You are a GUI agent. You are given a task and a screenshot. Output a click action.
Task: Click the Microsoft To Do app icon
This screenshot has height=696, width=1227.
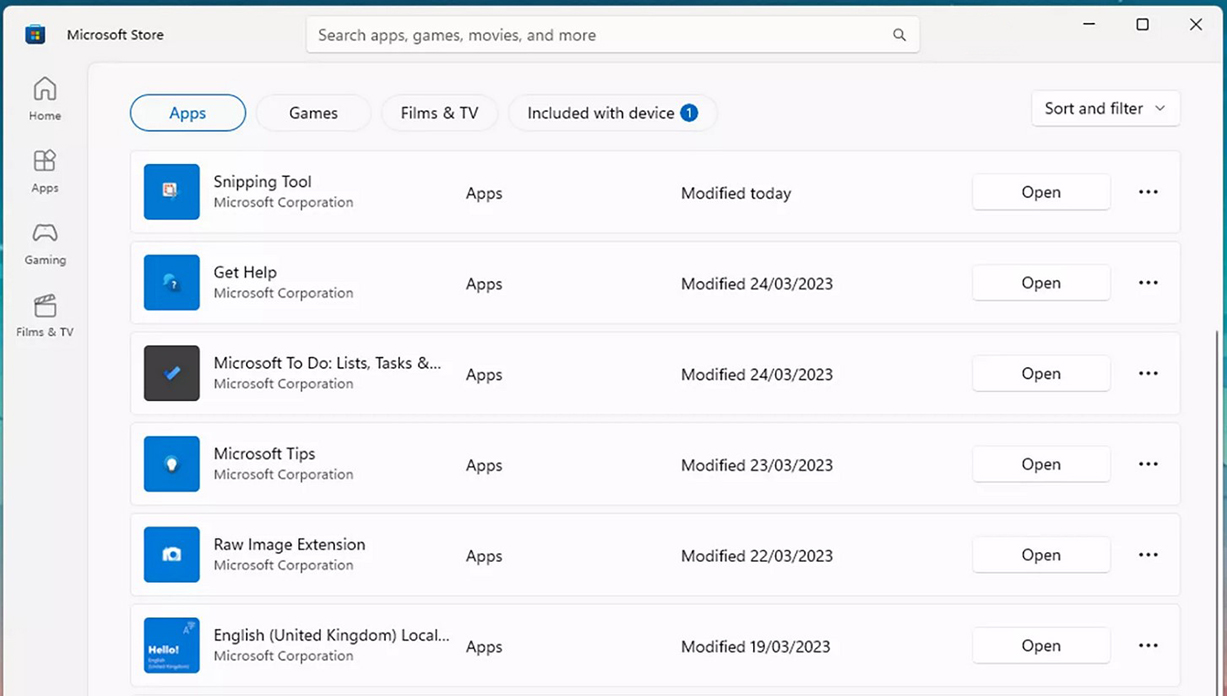pyautogui.click(x=171, y=373)
